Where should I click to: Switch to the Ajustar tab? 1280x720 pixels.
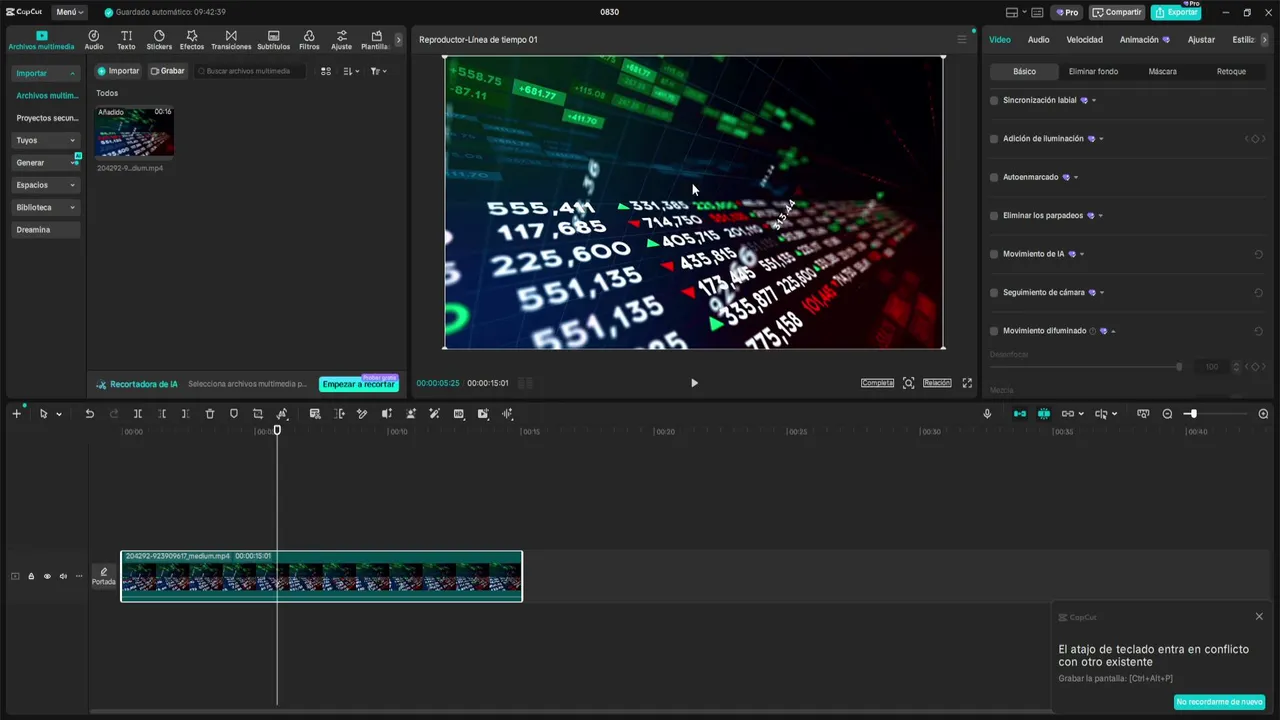1201,40
